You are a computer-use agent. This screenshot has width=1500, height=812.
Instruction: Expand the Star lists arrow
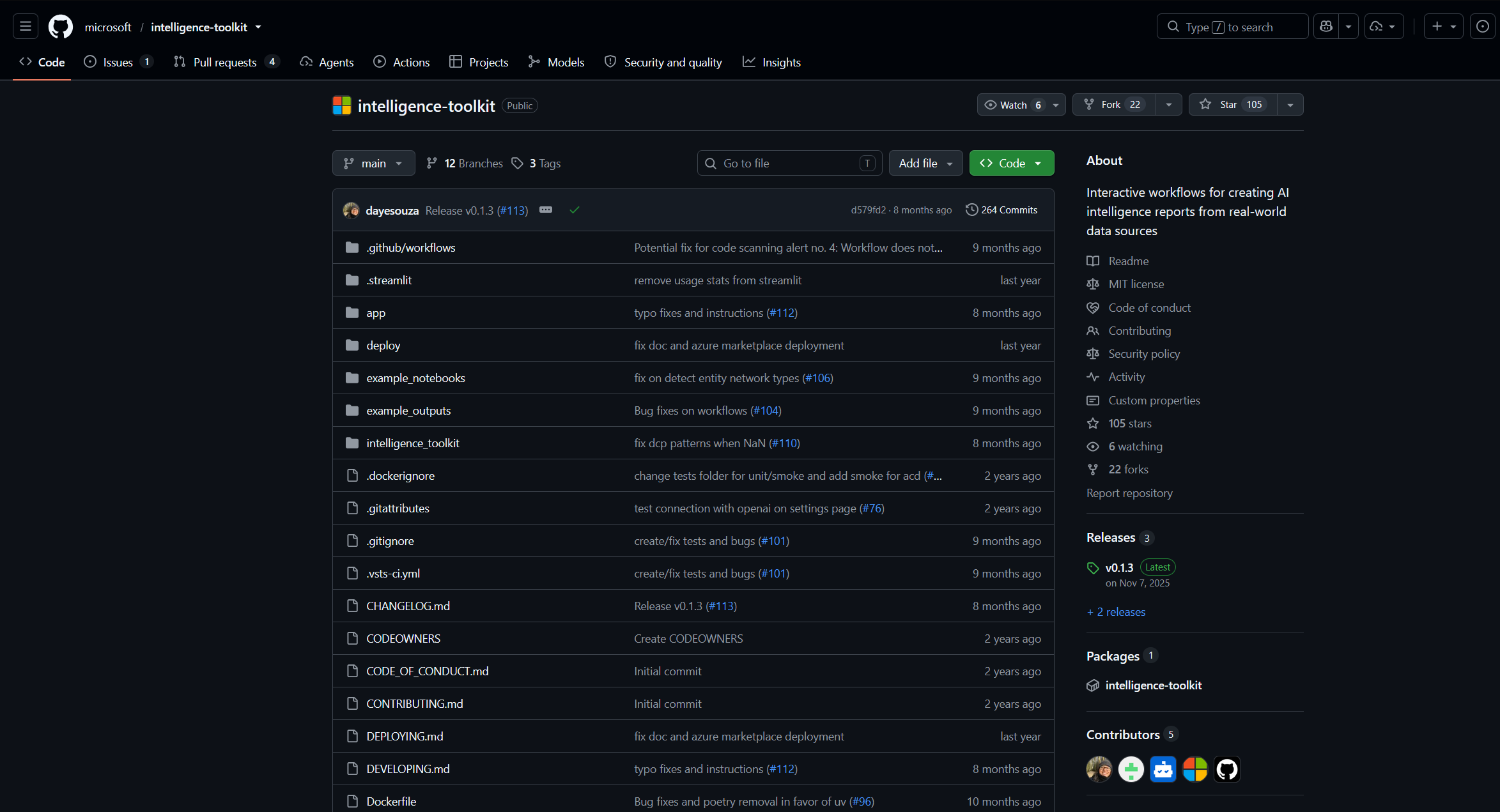(1290, 105)
